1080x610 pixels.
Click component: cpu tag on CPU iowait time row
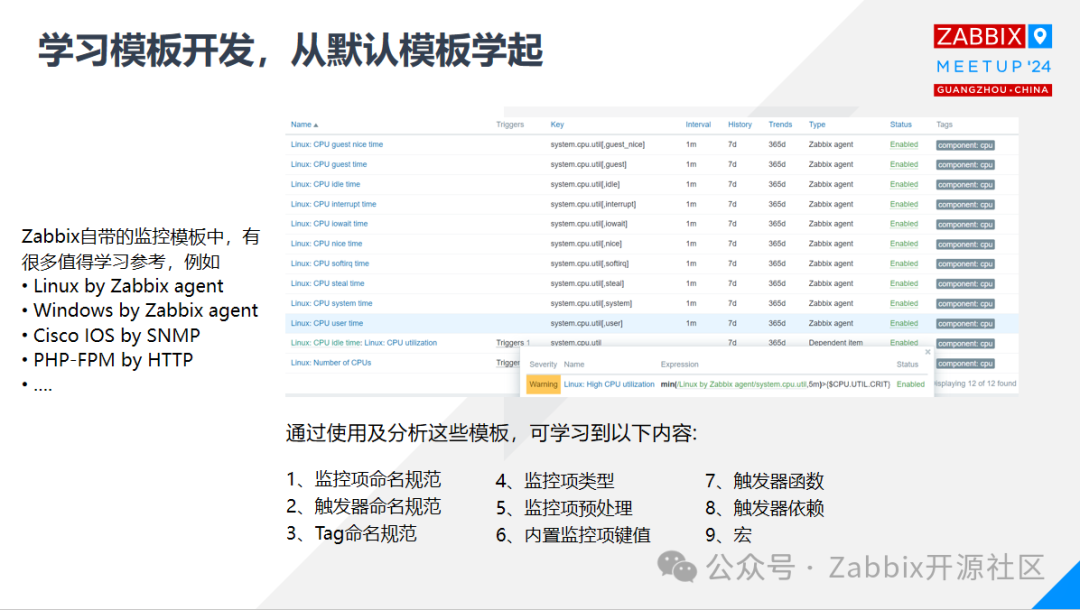point(965,224)
